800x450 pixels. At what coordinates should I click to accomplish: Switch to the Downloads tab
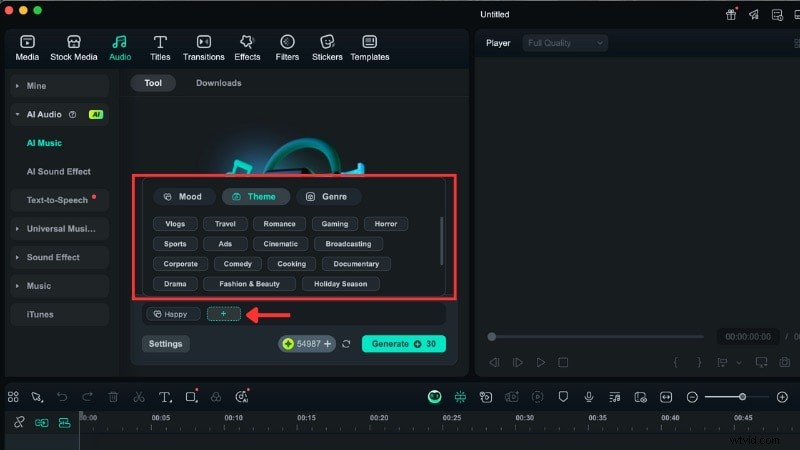point(218,83)
